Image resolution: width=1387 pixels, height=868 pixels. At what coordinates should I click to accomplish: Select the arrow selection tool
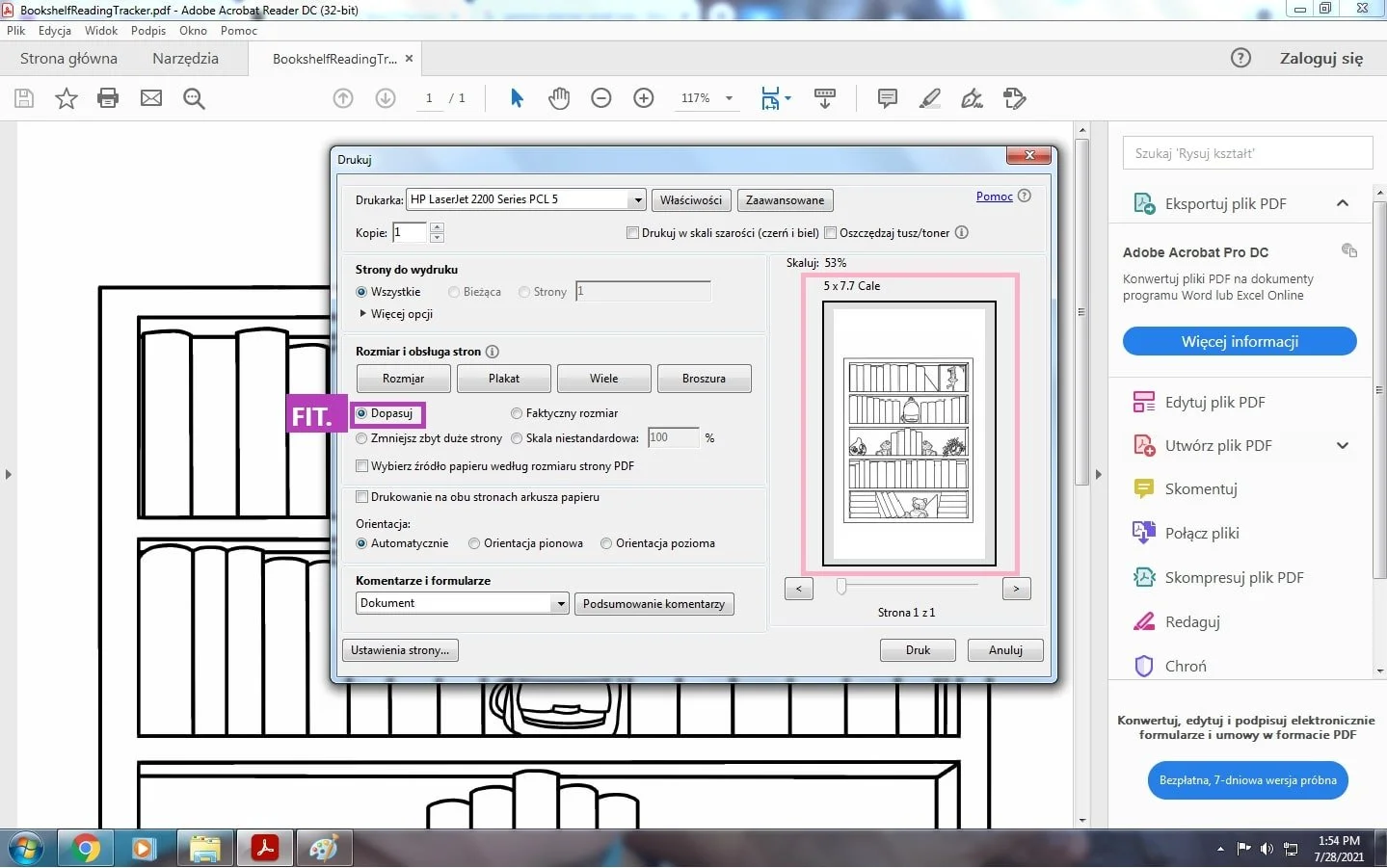(517, 98)
